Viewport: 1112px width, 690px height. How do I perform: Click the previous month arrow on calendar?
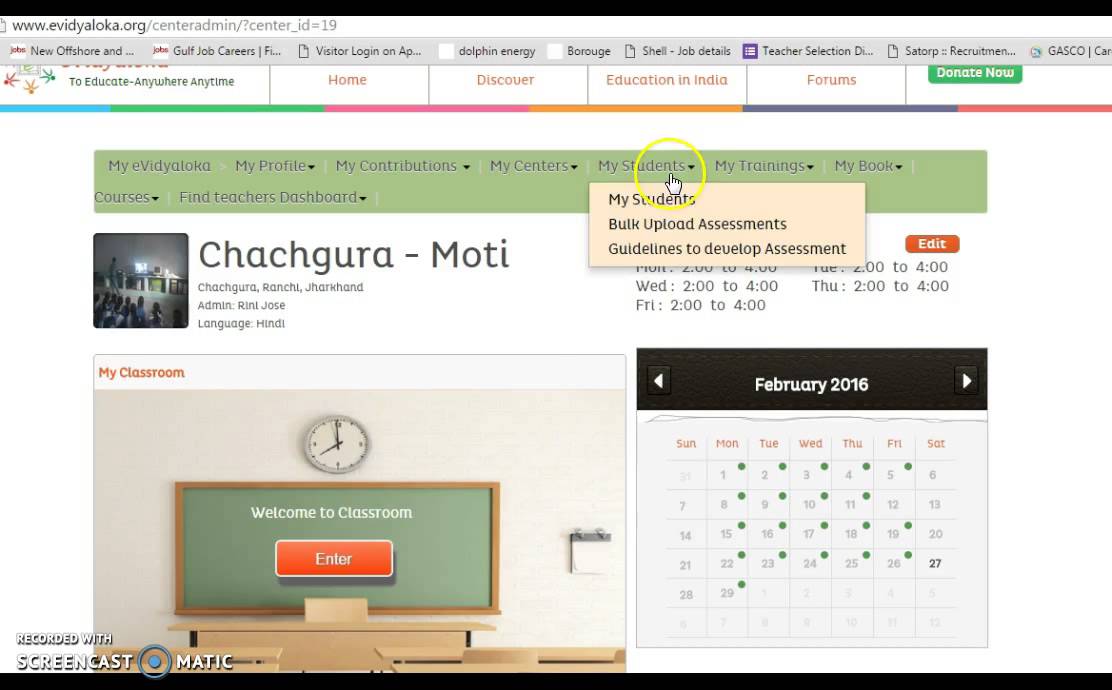point(659,381)
